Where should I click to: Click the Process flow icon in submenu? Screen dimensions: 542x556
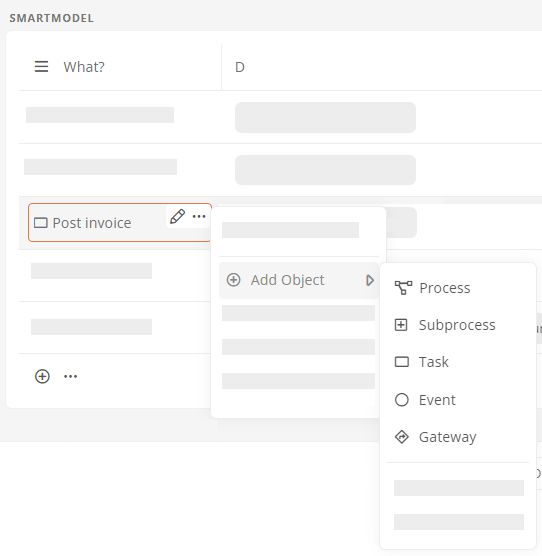(x=403, y=288)
